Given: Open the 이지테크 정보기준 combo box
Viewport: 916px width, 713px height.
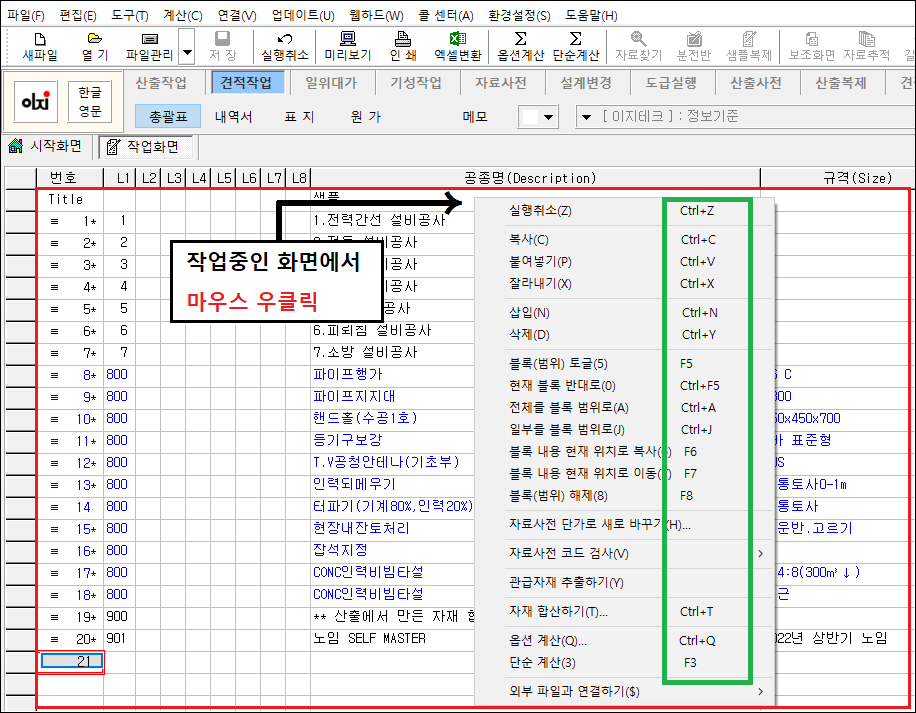Looking at the screenshot, I should (x=745, y=117).
